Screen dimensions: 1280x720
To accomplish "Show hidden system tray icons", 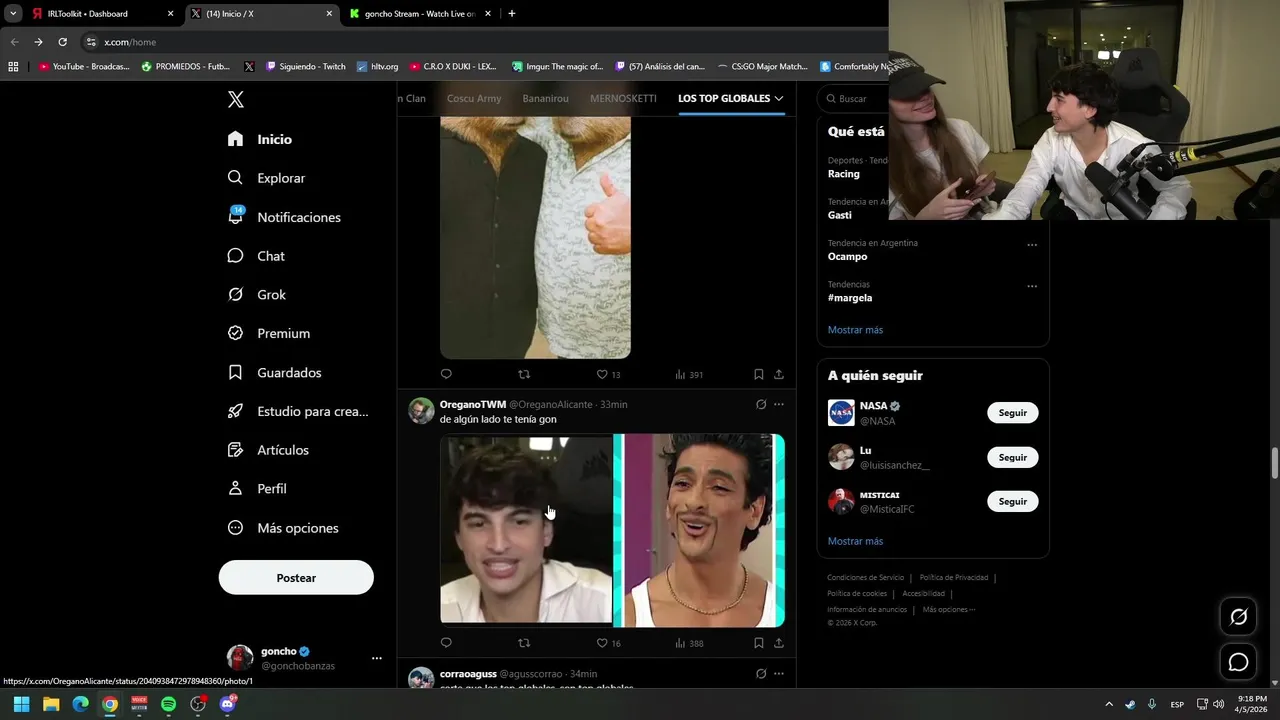I will (1108, 704).
